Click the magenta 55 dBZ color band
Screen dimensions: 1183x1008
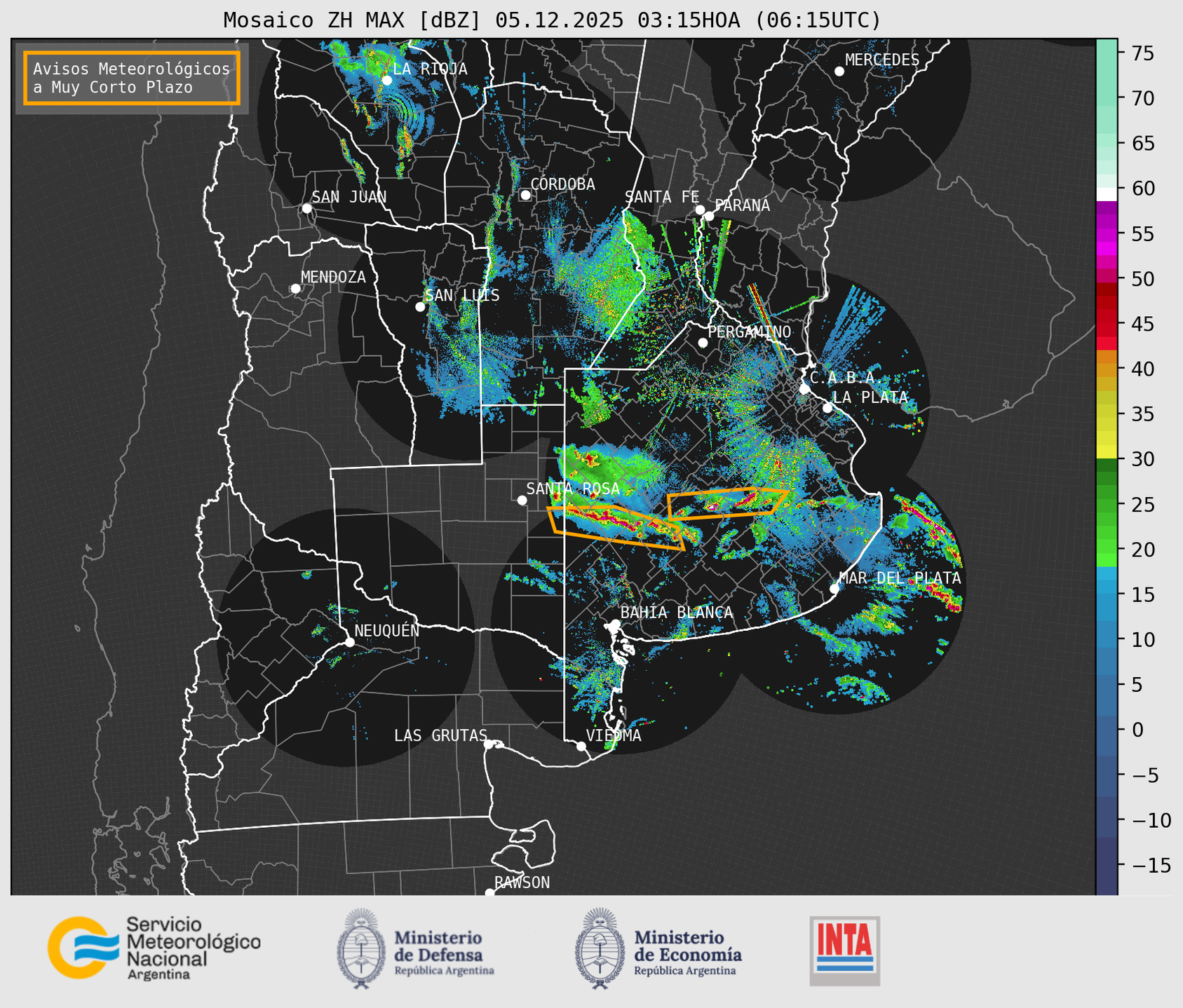pyautogui.click(x=1107, y=233)
